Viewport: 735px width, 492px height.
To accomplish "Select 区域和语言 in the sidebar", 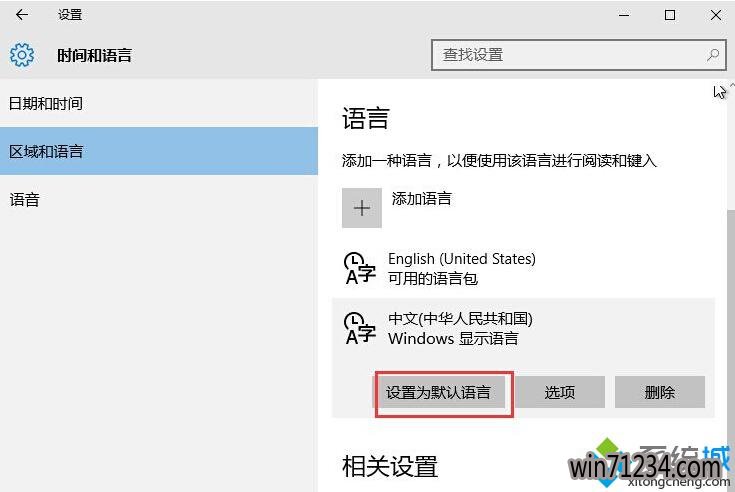I will tap(46, 151).
